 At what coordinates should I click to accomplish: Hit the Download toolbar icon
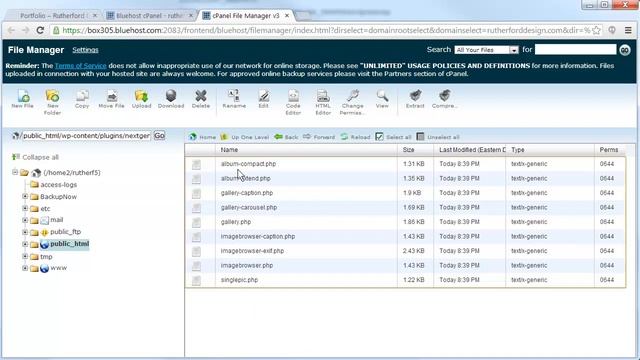coord(171,99)
